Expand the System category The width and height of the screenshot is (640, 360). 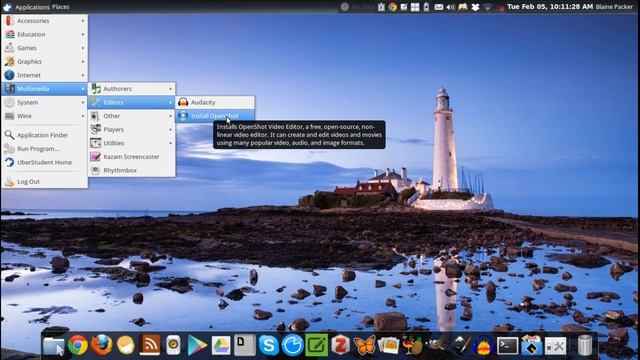(44, 102)
